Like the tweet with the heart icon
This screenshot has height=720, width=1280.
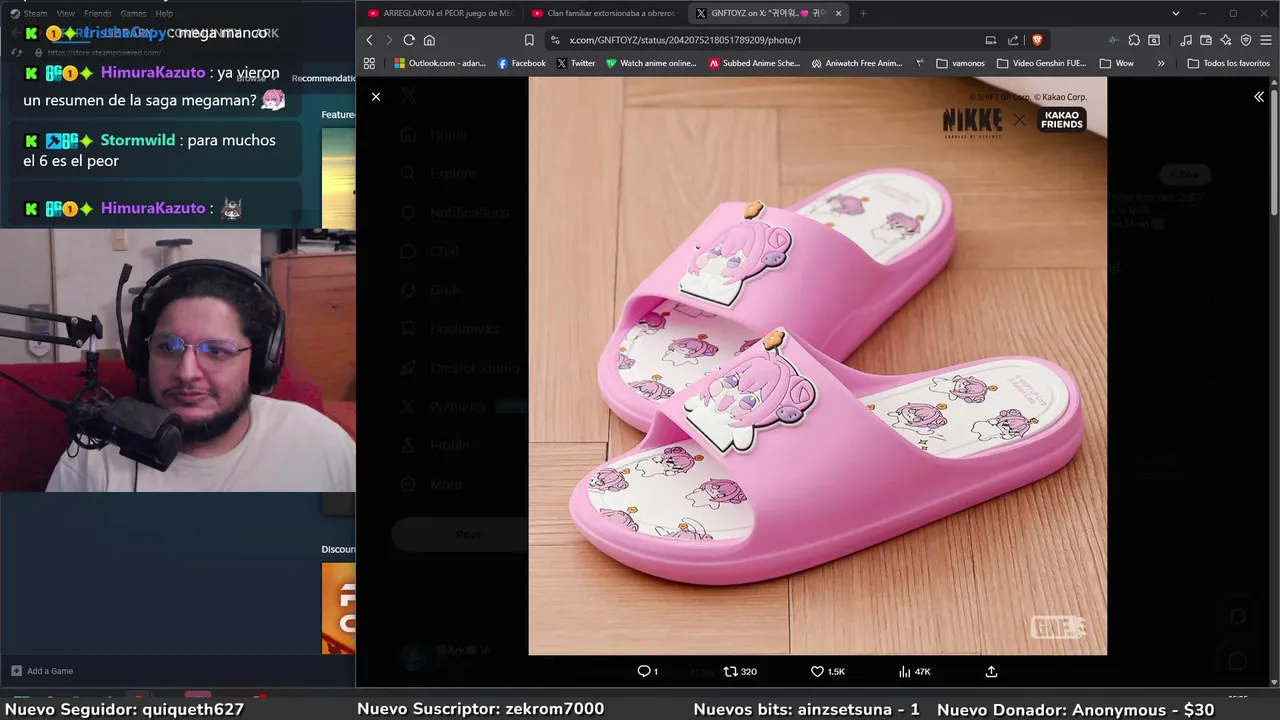pyautogui.click(x=828, y=671)
